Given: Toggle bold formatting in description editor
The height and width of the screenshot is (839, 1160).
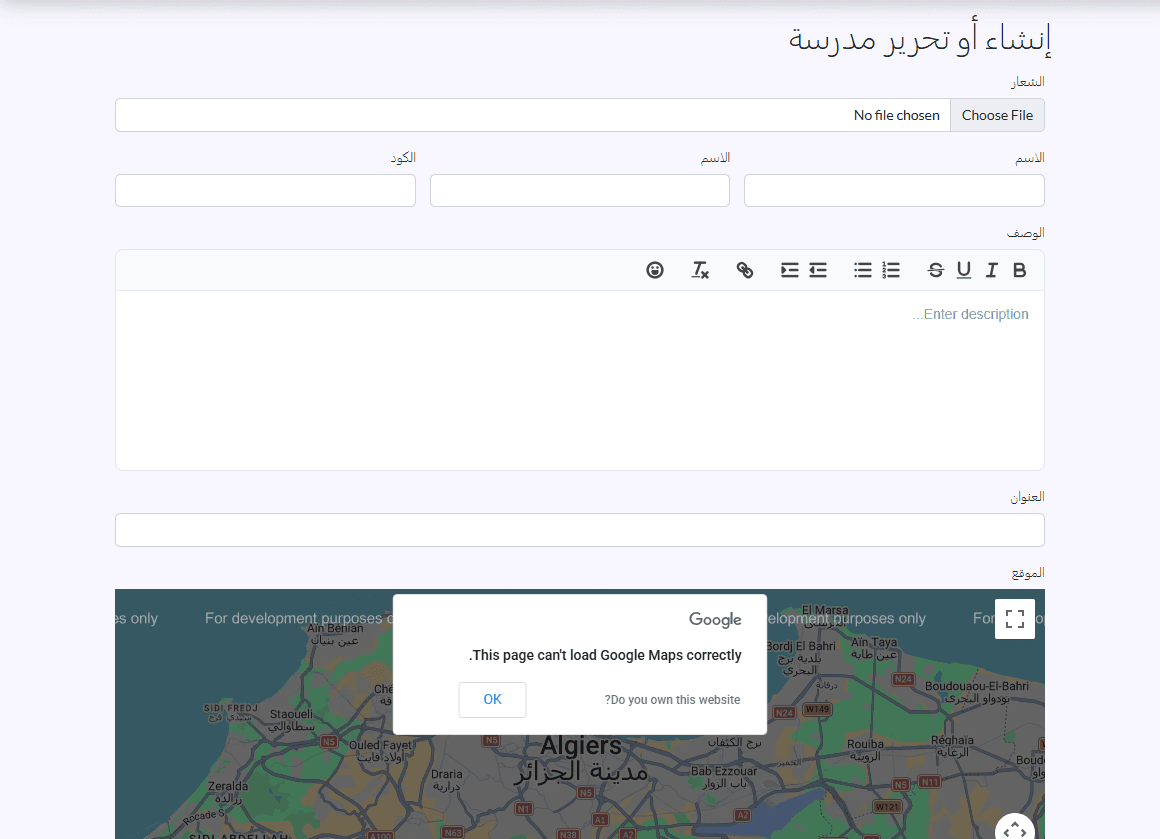Looking at the screenshot, I should pyautogui.click(x=1019, y=270).
